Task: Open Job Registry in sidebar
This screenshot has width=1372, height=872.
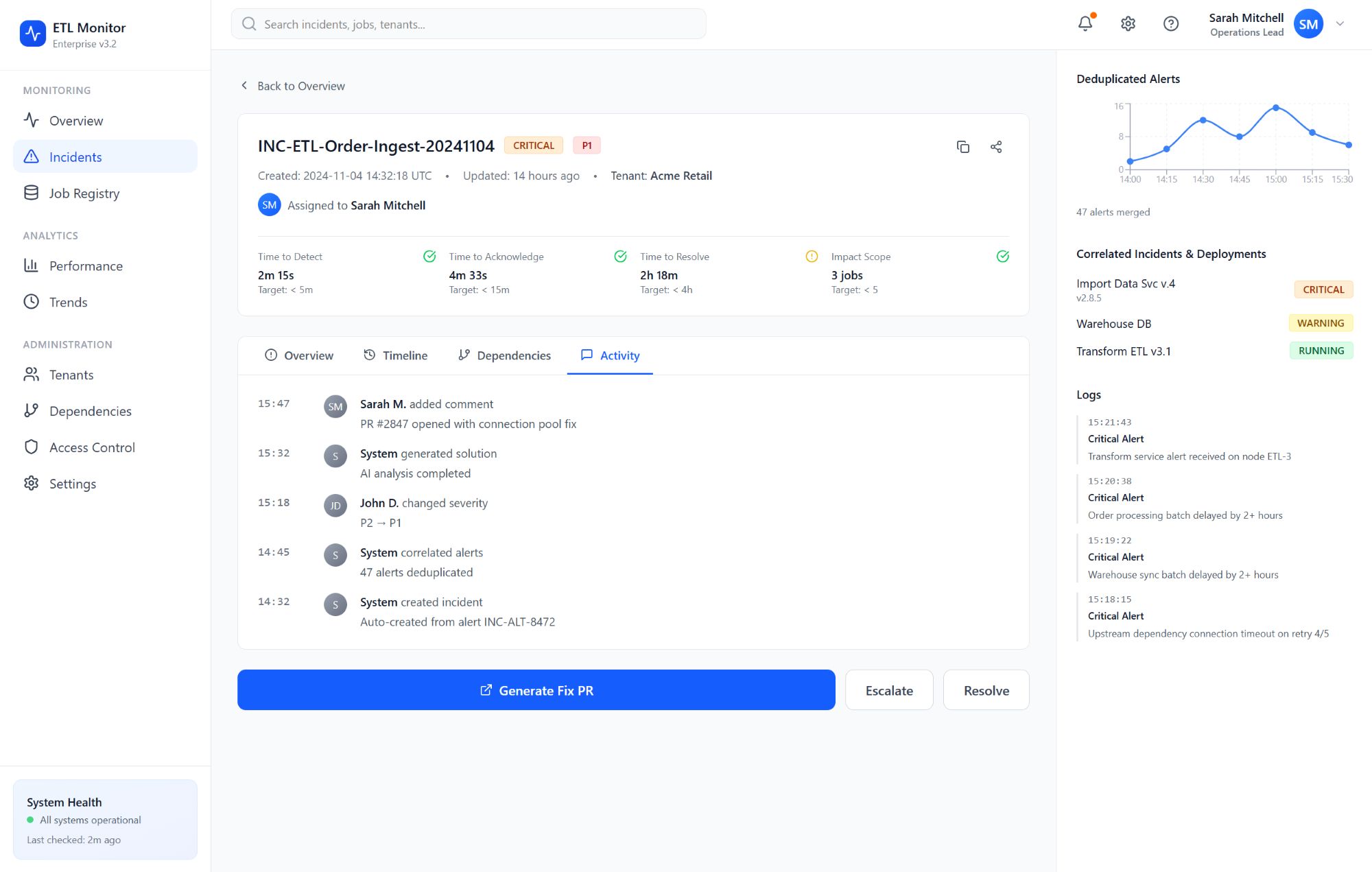Action: pyautogui.click(x=105, y=193)
